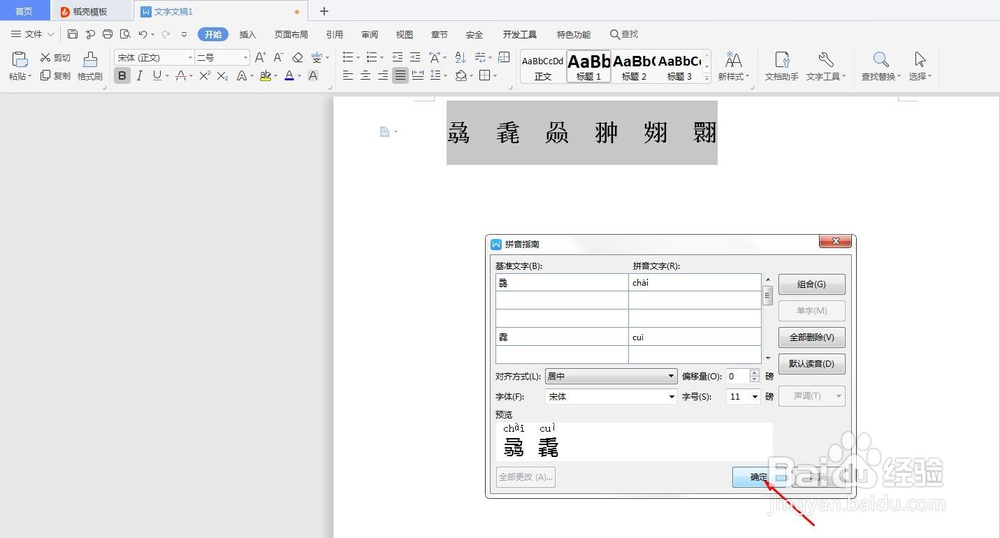This screenshot has height=538, width=1000.
Task: Toggle Align right paragraph
Action: [x=383, y=76]
